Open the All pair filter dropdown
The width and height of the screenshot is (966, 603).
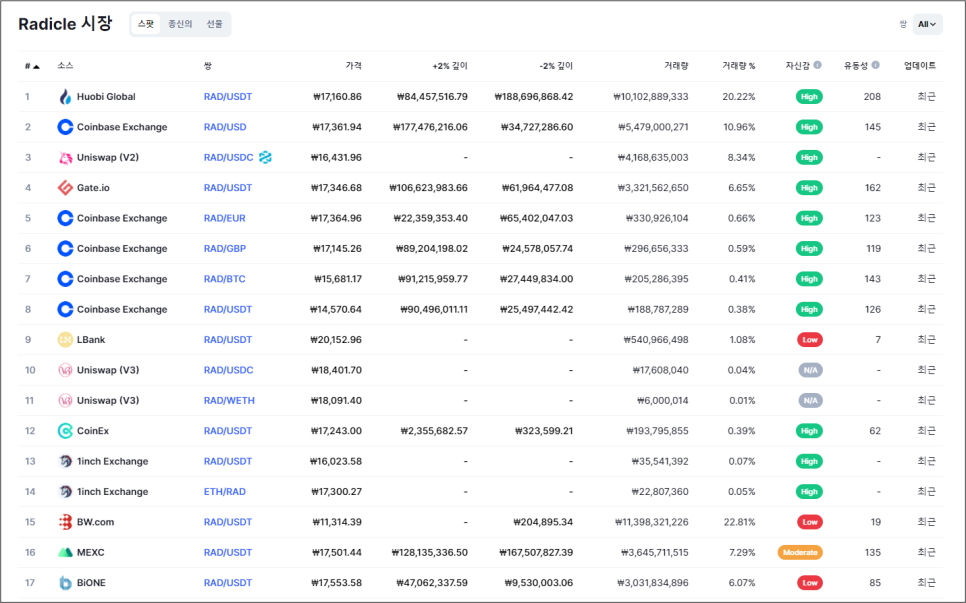pos(927,24)
